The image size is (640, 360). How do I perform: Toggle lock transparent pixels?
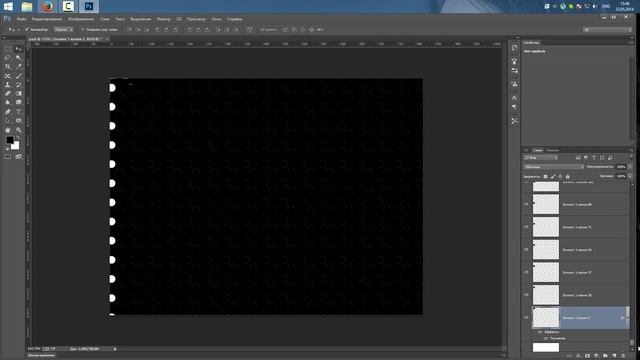tap(545, 176)
